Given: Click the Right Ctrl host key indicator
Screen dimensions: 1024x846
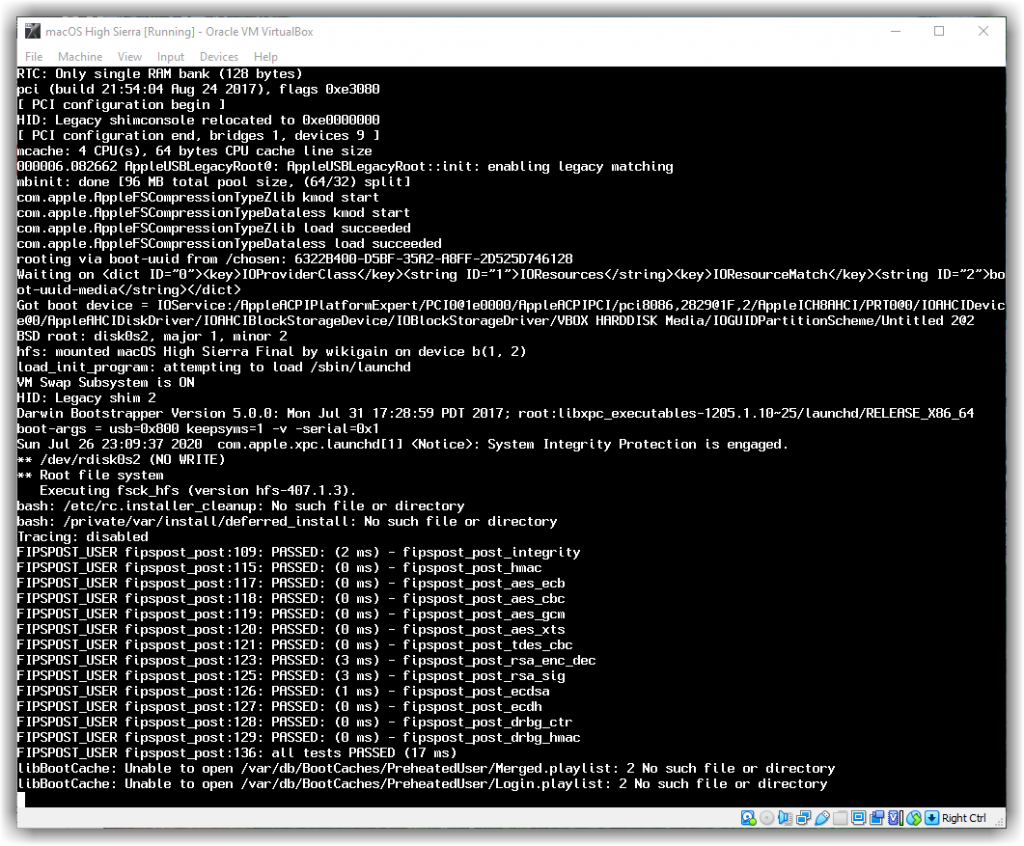Looking at the screenshot, I should (x=964, y=817).
